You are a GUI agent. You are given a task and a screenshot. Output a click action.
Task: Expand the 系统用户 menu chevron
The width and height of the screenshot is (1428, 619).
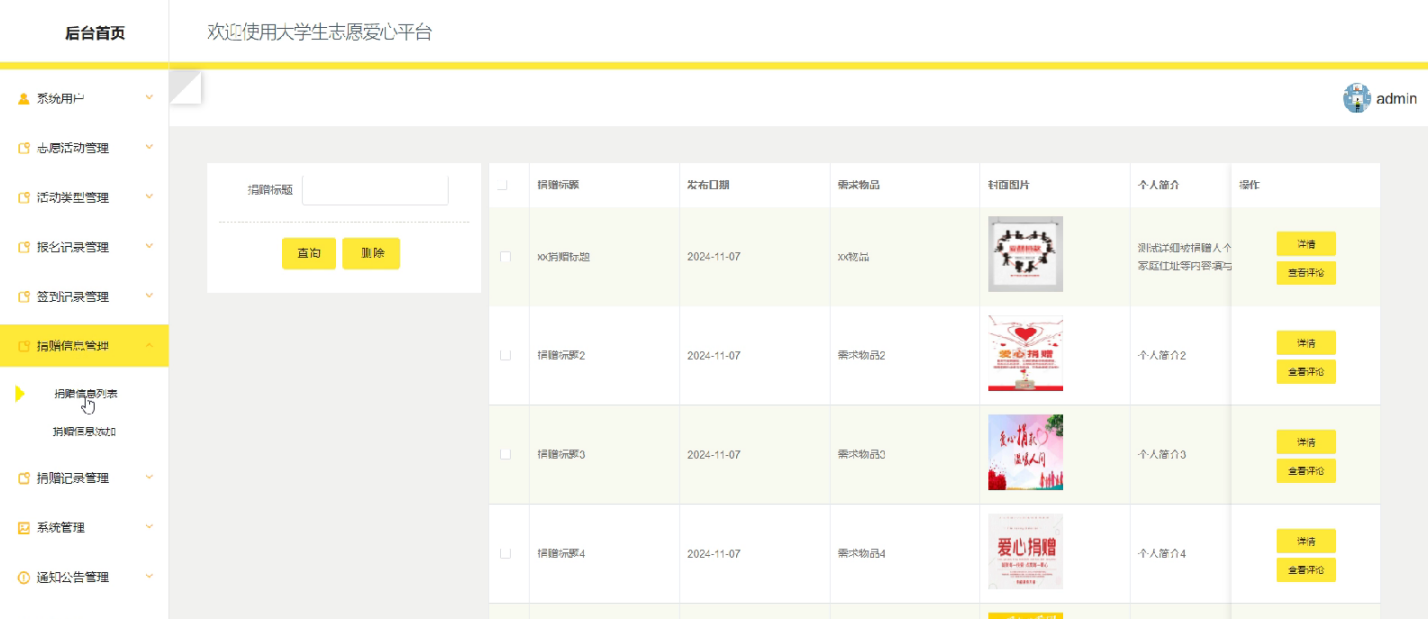149,97
